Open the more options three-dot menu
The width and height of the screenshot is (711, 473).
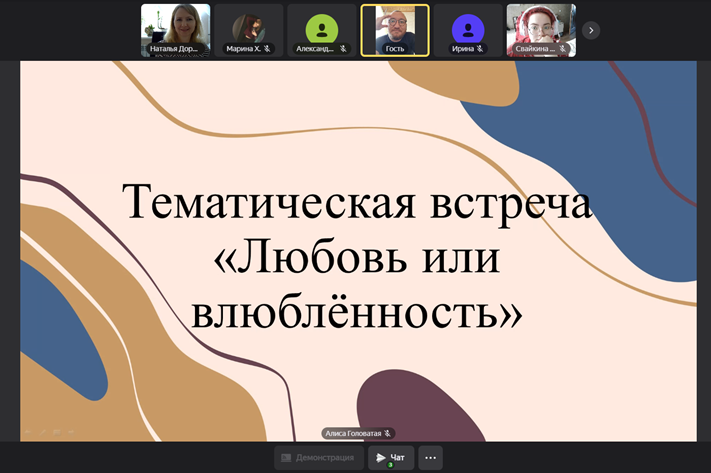(430, 458)
